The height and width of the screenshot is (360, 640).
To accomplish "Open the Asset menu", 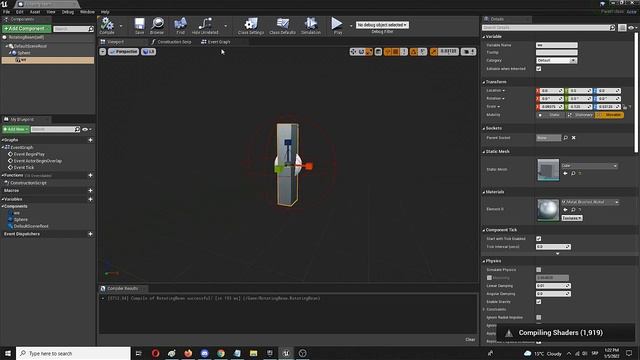I will point(35,12).
